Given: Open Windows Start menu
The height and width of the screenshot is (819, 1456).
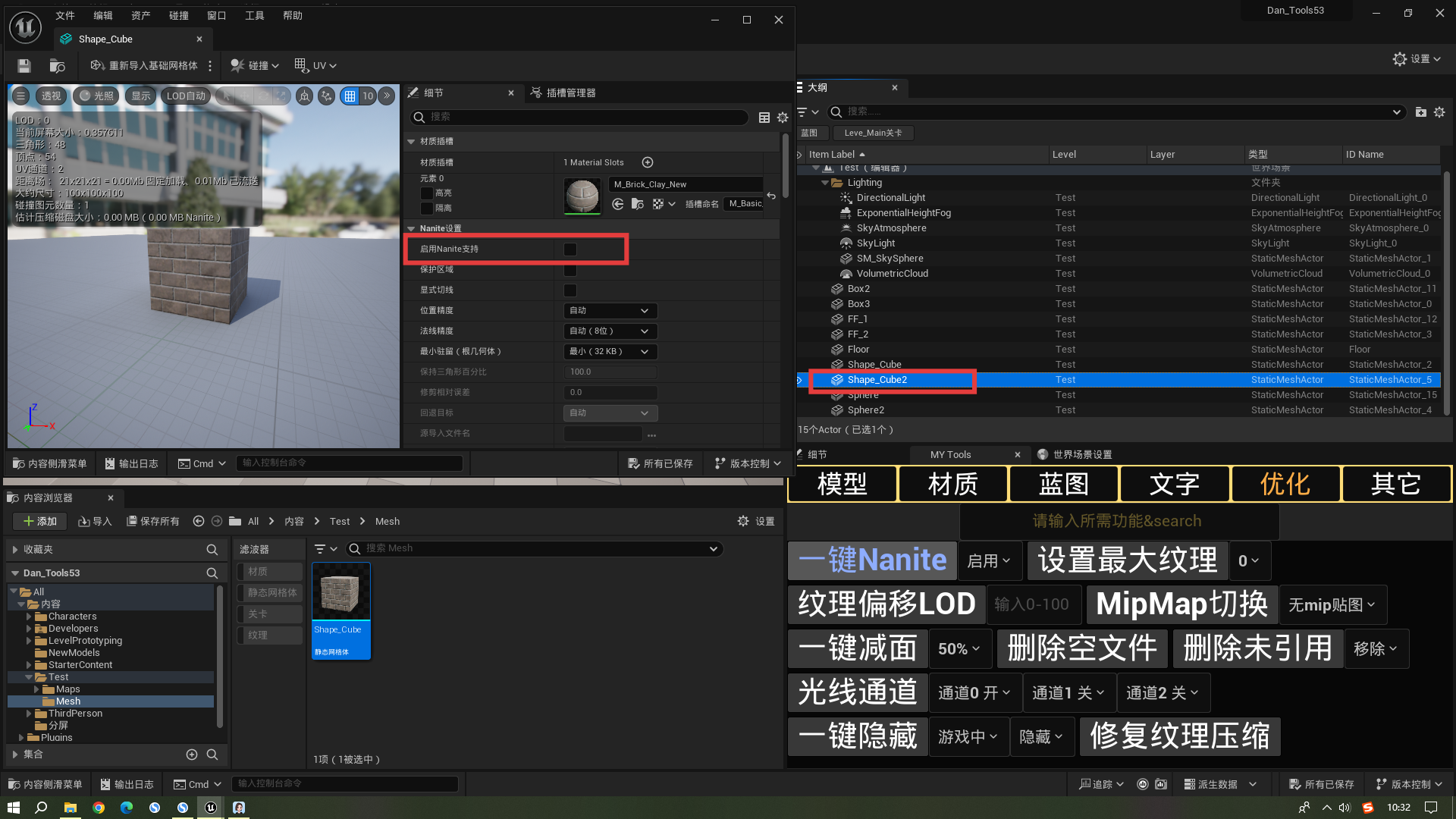Looking at the screenshot, I should pyautogui.click(x=13, y=808).
